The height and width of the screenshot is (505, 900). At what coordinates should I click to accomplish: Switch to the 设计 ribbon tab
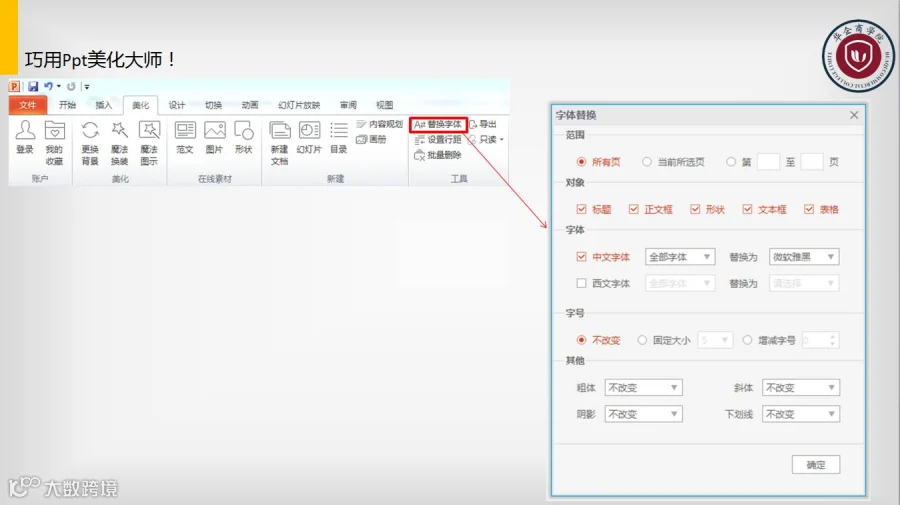click(177, 105)
